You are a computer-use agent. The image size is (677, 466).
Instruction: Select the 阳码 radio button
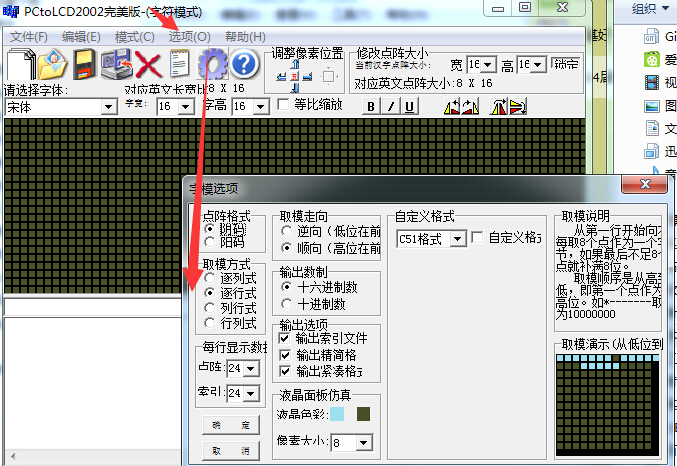coord(210,242)
